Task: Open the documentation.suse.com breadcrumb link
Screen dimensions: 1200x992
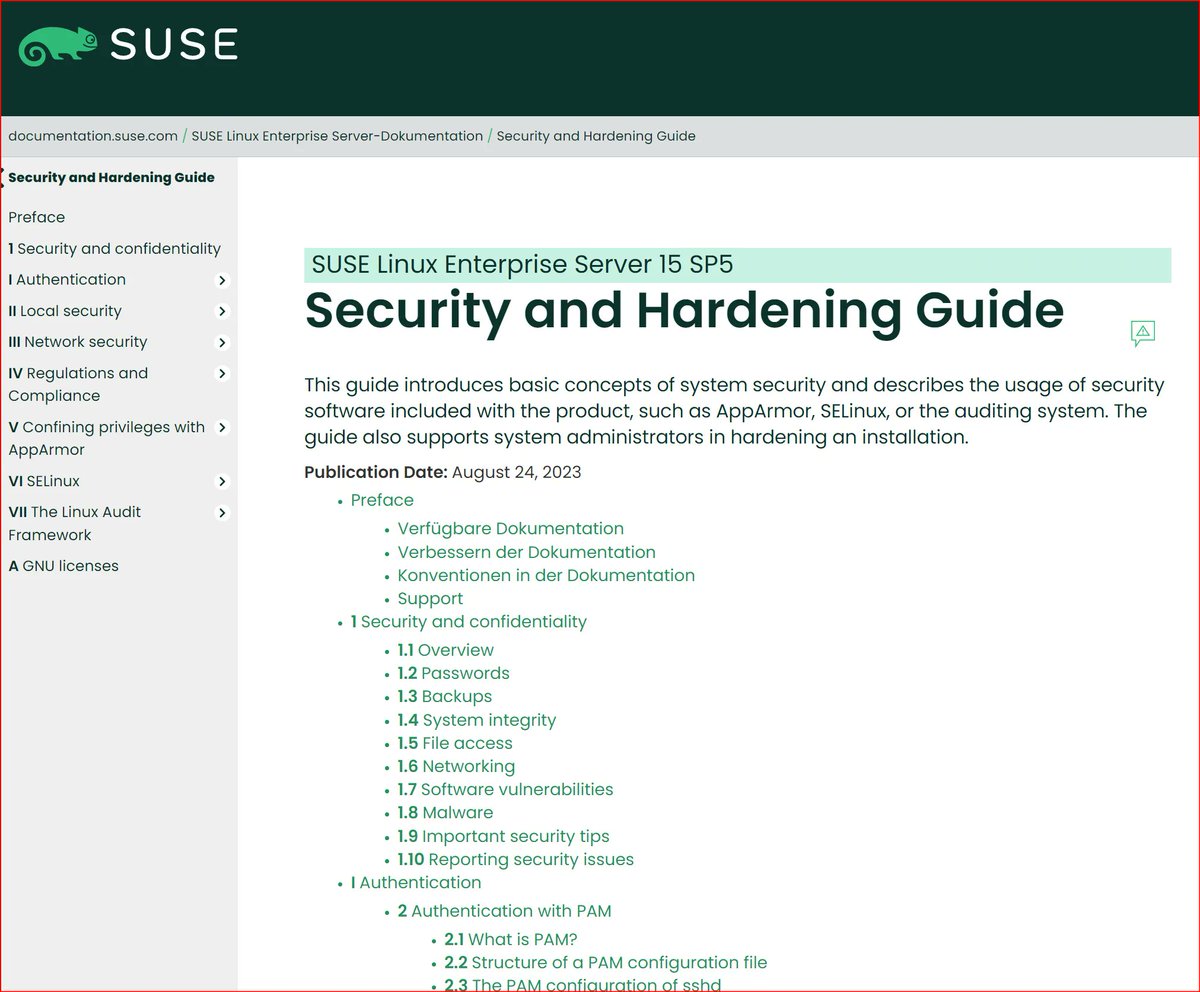Action: click(x=92, y=136)
